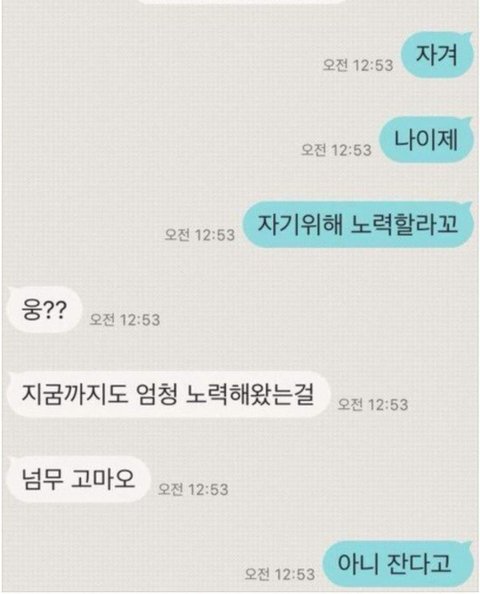Tap the message '자기위해 노력할라꼬'
The image size is (480, 594).
pos(358,225)
